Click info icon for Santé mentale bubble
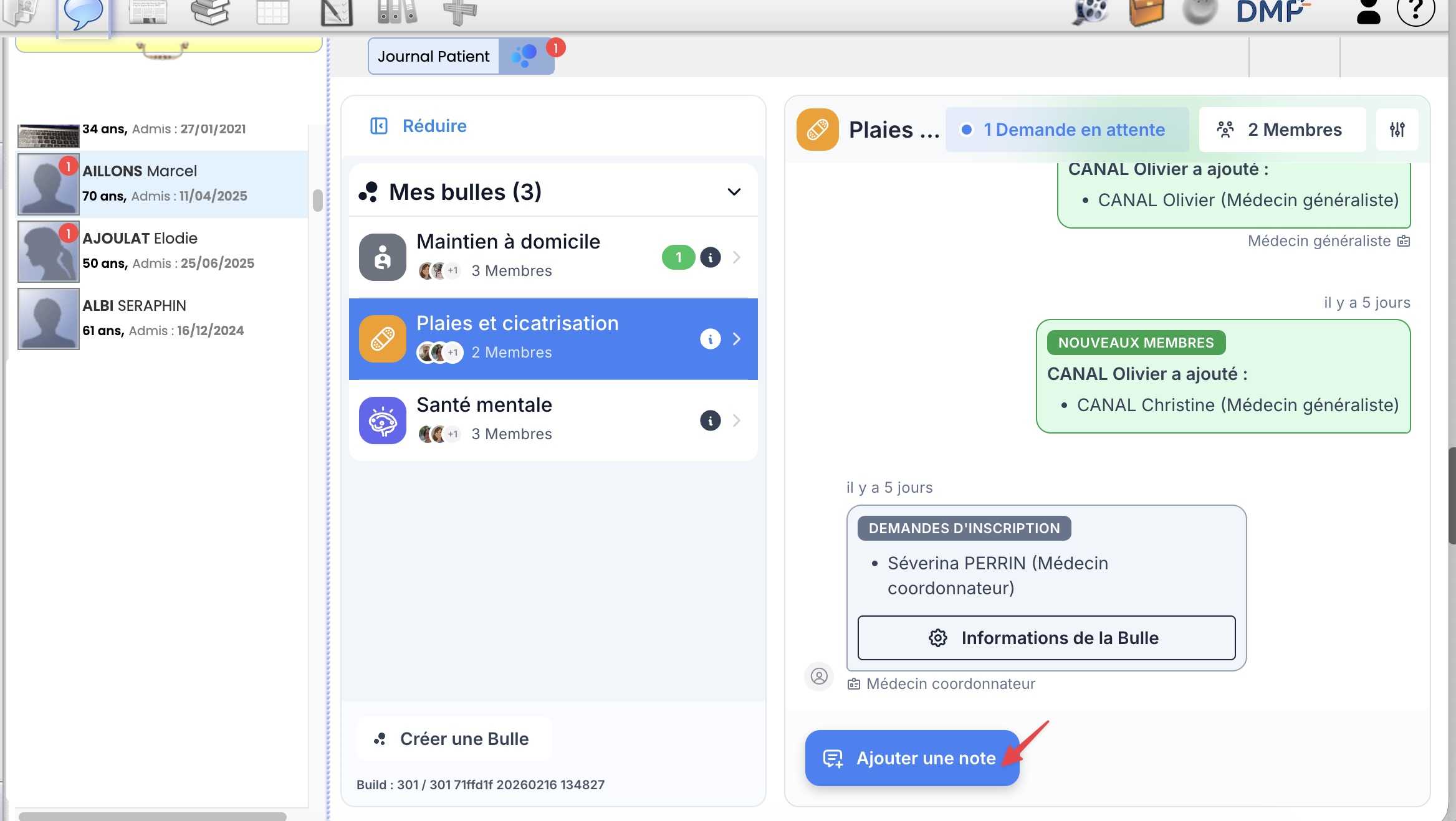The width and height of the screenshot is (1456, 821). click(710, 420)
